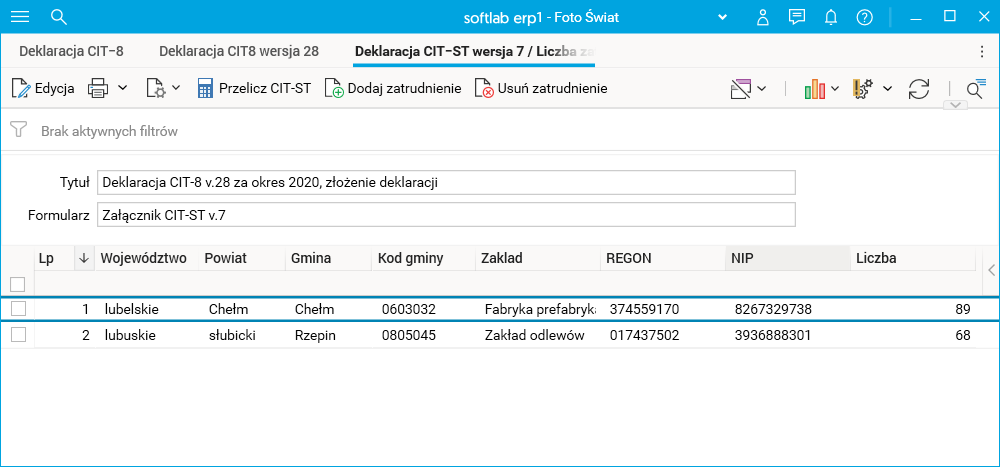
Task: Click the Tytuł text field
Action: coord(446,183)
